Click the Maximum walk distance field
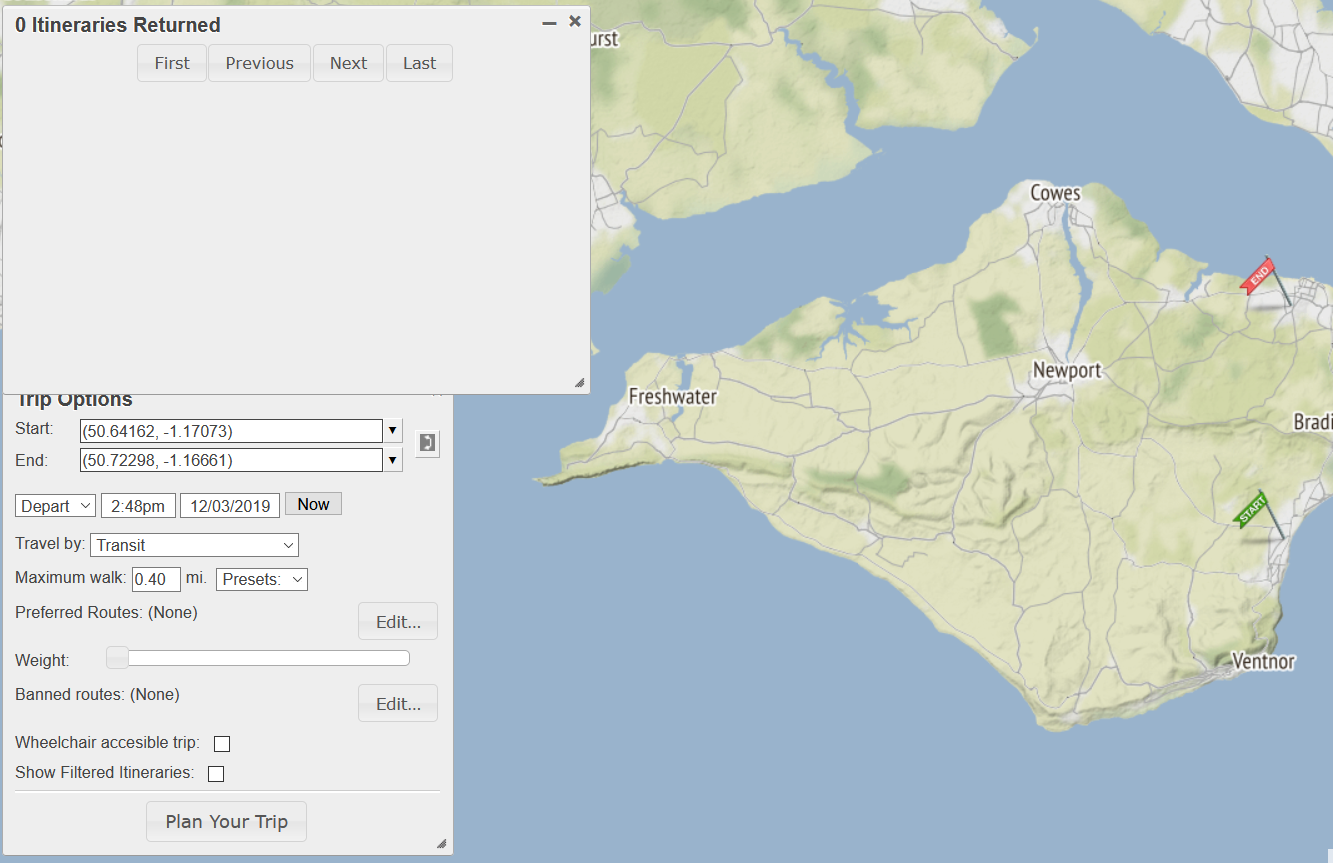The height and width of the screenshot is (863, 1333). point(156,579)
